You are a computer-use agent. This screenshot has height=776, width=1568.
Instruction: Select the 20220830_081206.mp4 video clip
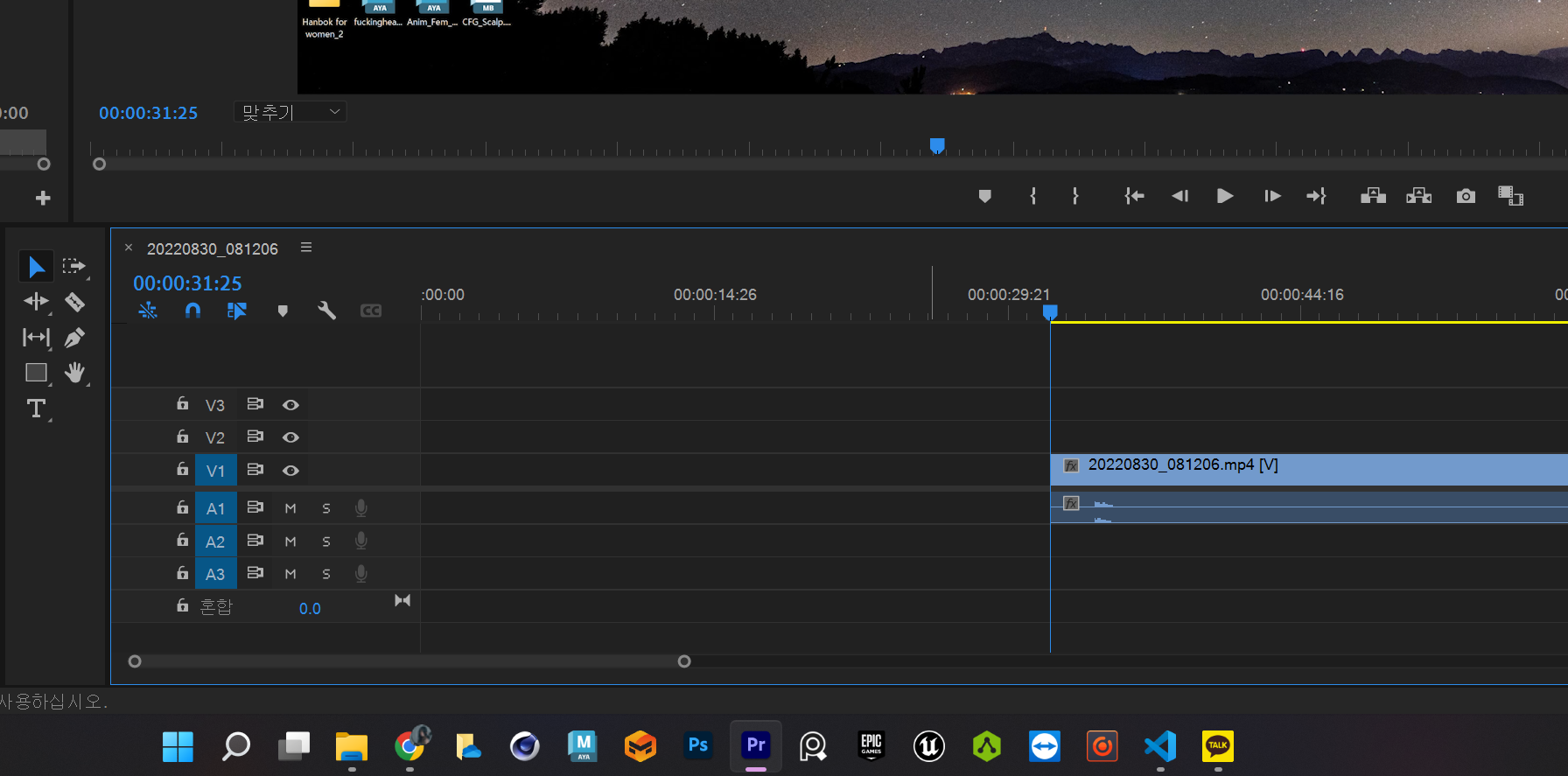1309,470
